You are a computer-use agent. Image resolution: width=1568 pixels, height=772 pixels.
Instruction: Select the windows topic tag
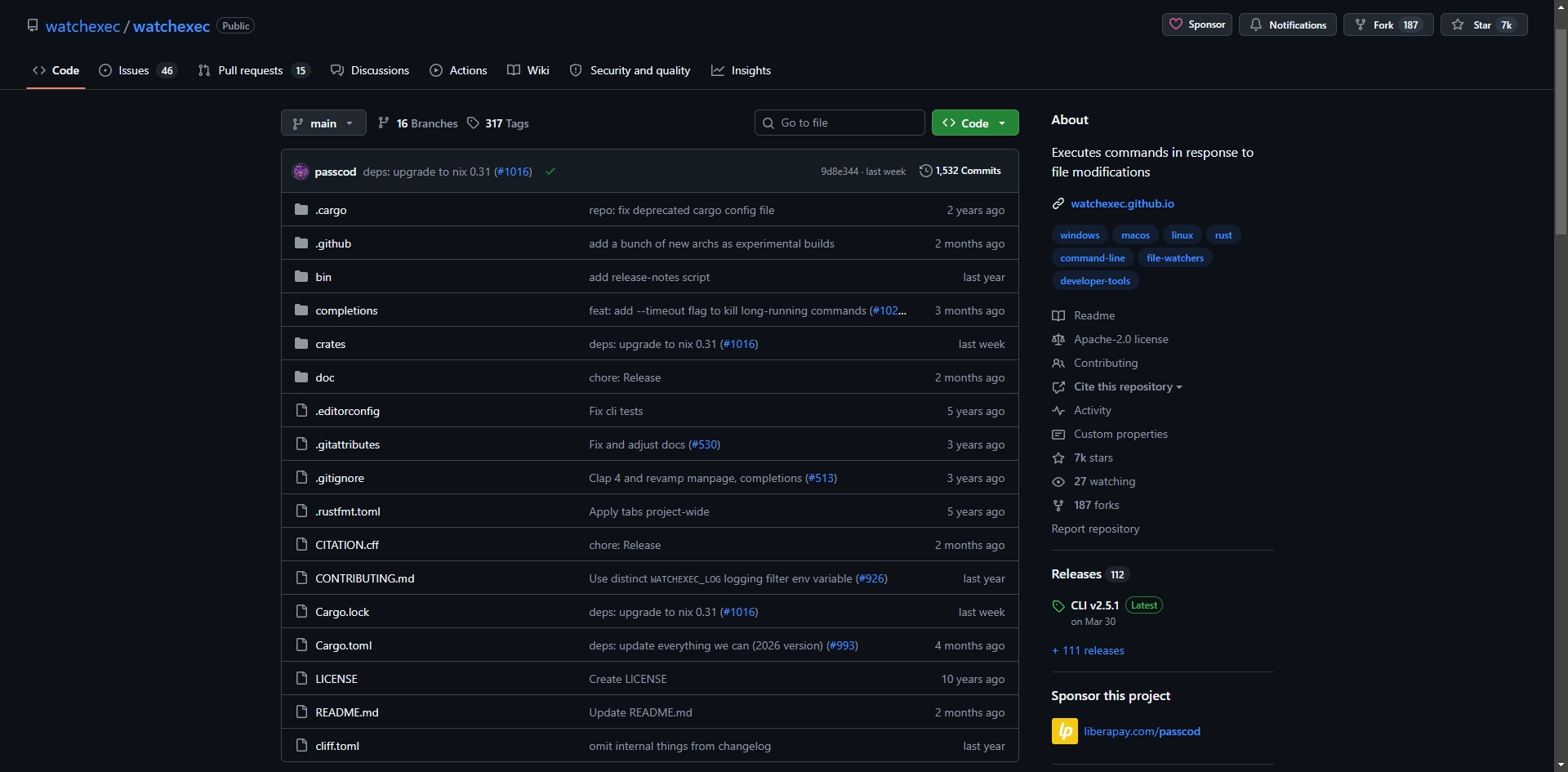coord(1080,235)
